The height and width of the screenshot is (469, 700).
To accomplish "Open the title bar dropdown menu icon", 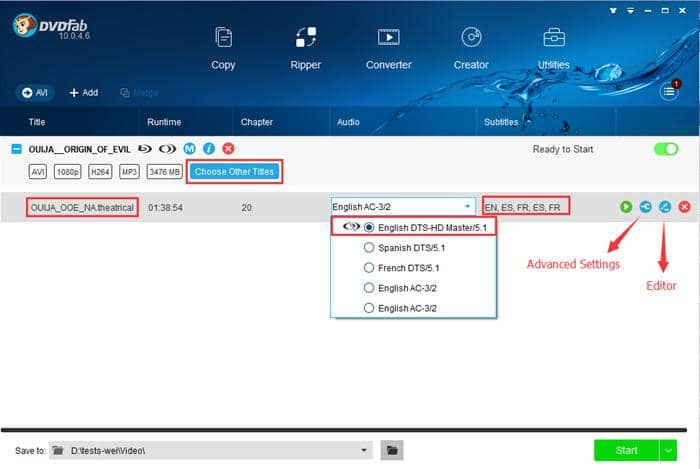I will [x=630, y=10].
